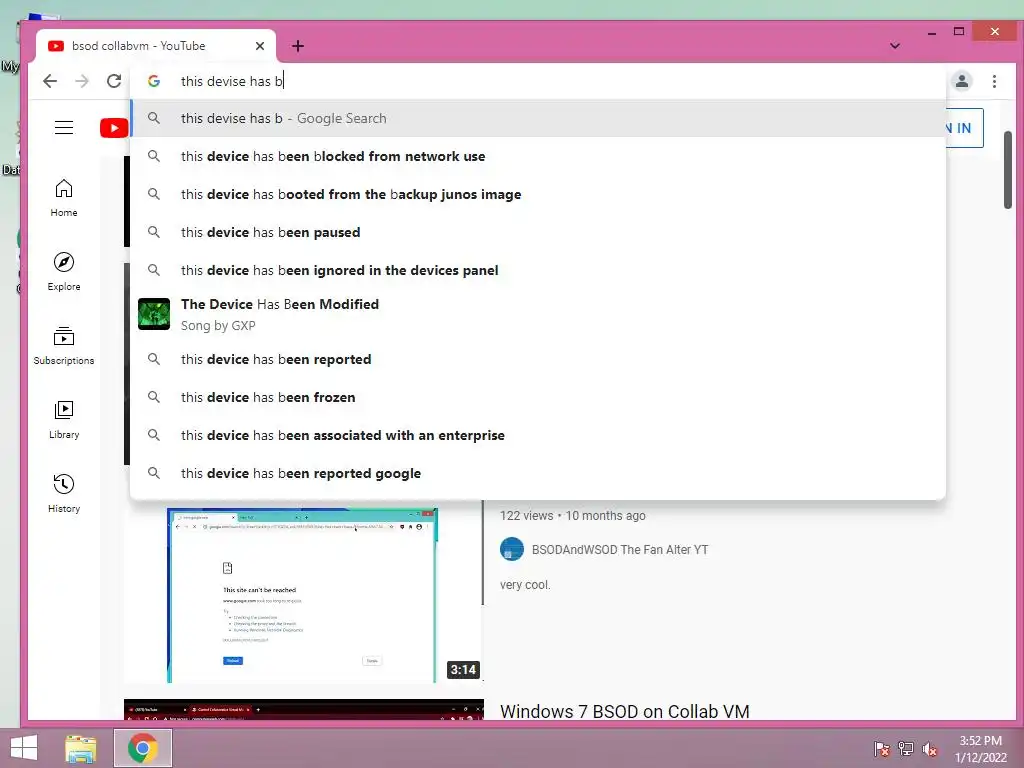Screen dimensions: 1024x768
Task: Click the 'very cool.' video description
Action: (525, 584)
